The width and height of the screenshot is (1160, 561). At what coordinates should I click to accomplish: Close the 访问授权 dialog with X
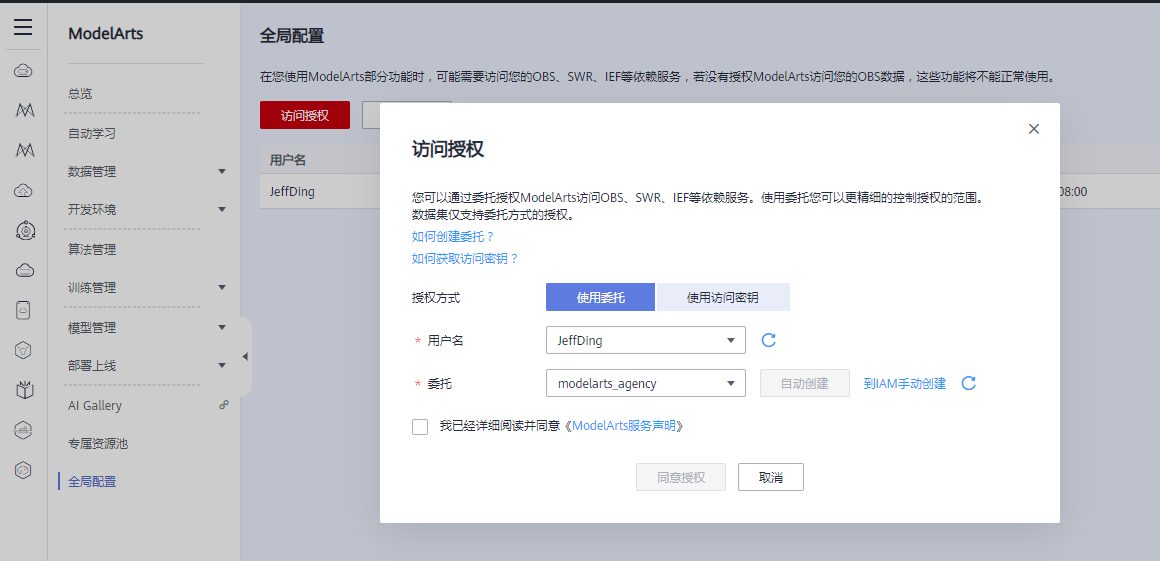pyautogui.click(x=1033, y=129)
